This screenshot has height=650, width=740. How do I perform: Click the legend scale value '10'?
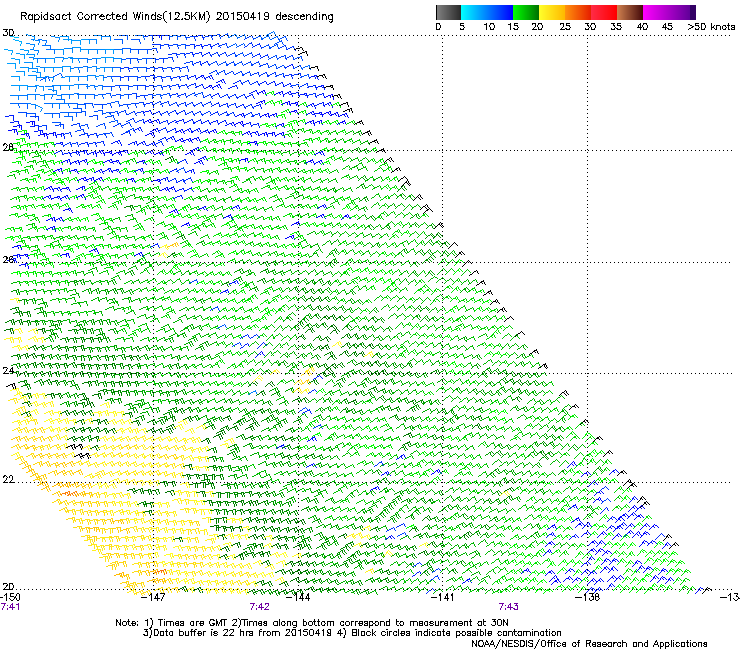click(x=489, y=27)
